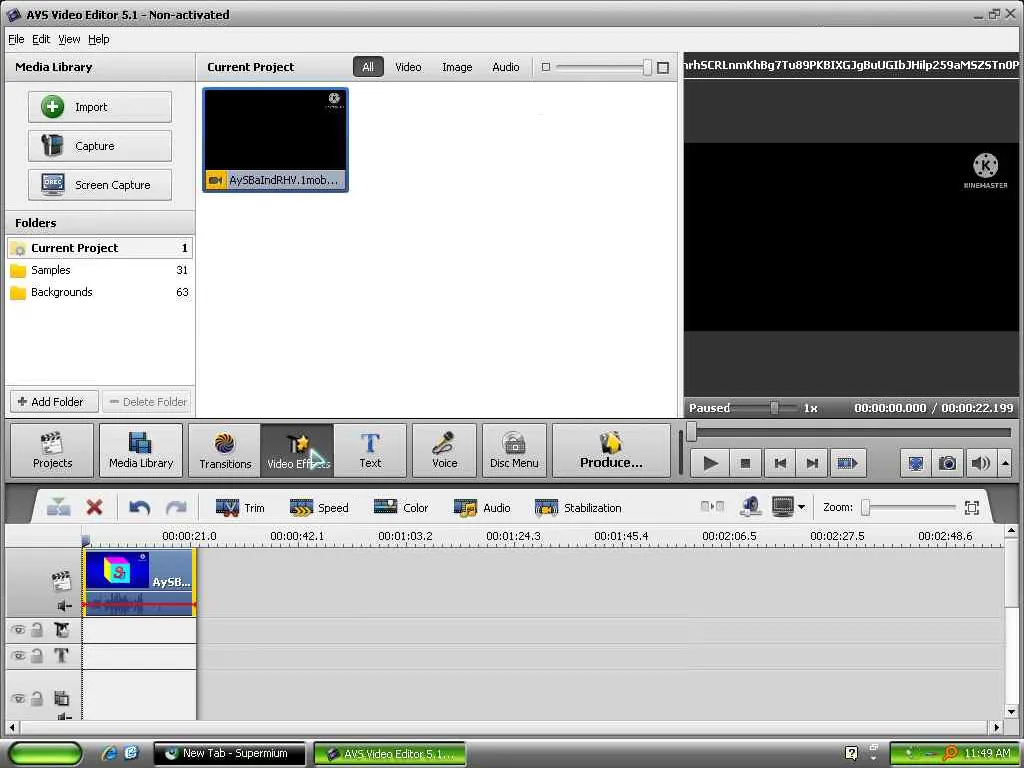1024x768 pixels.
Task: Toggle visibility of the text track
Action: point(18,656)
